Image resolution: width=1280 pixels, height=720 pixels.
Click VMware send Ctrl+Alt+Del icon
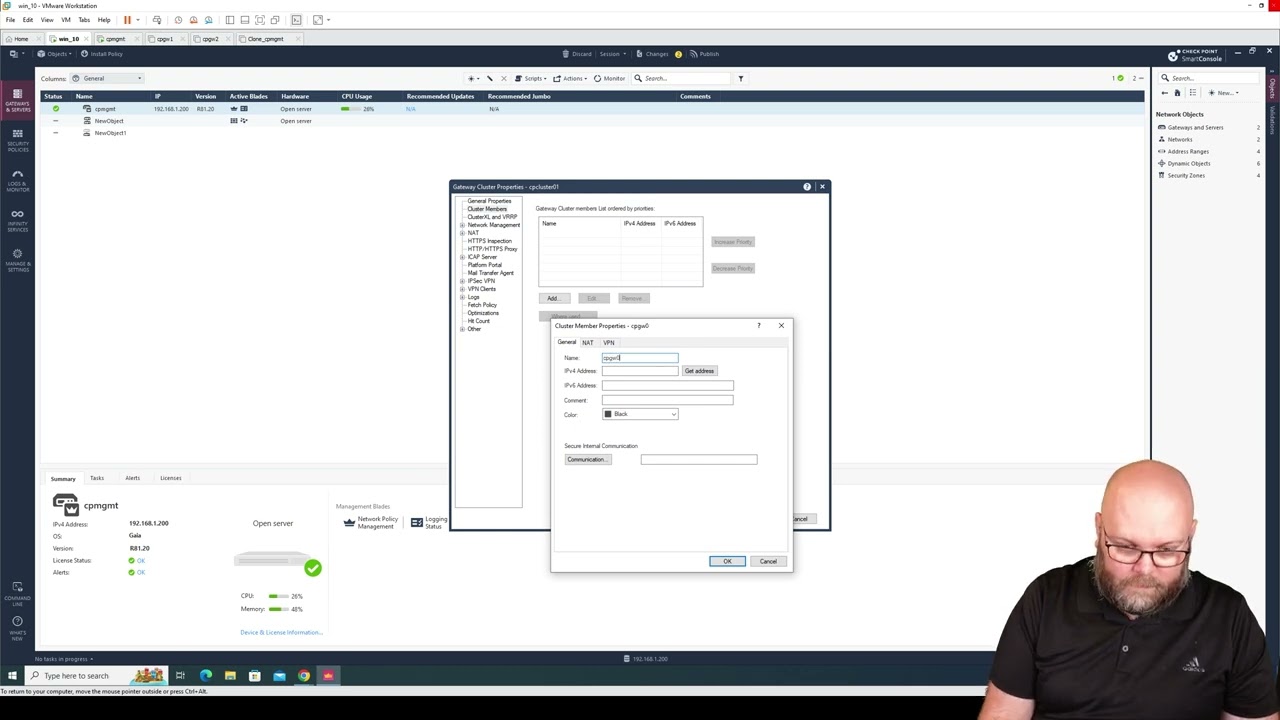(157, 20)
